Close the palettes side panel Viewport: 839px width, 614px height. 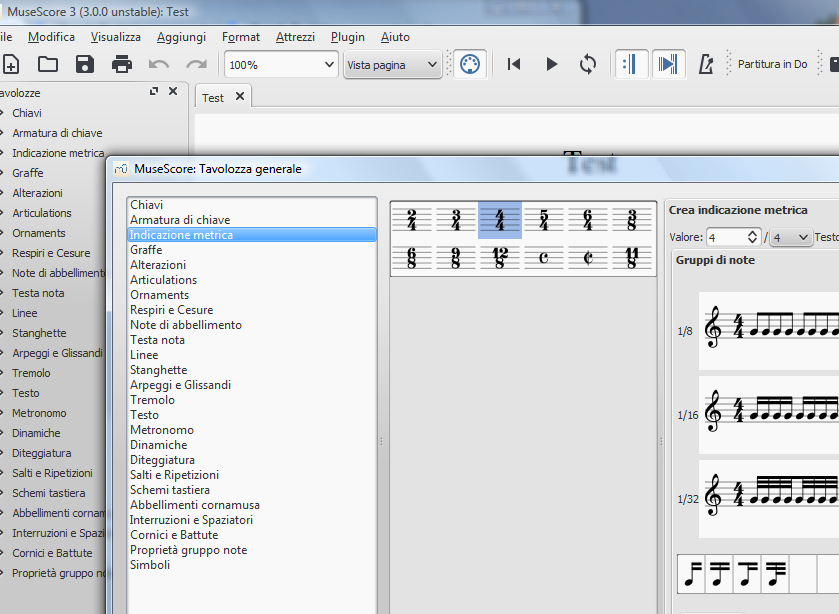coord(173,92)
